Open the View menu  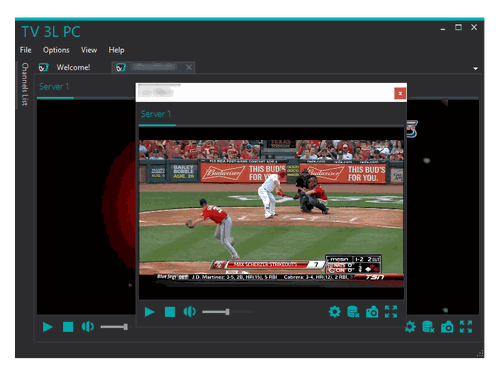coord(89,50)
